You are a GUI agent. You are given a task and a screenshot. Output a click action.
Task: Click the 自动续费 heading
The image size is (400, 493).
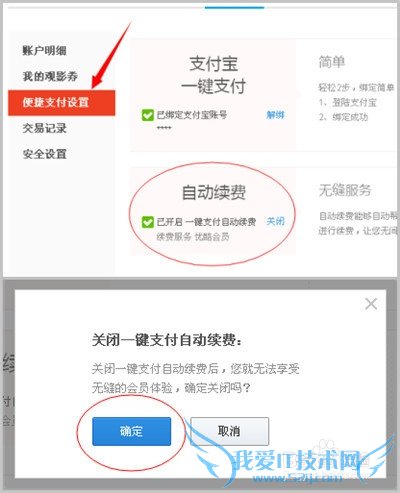click(x=214, y=192)
